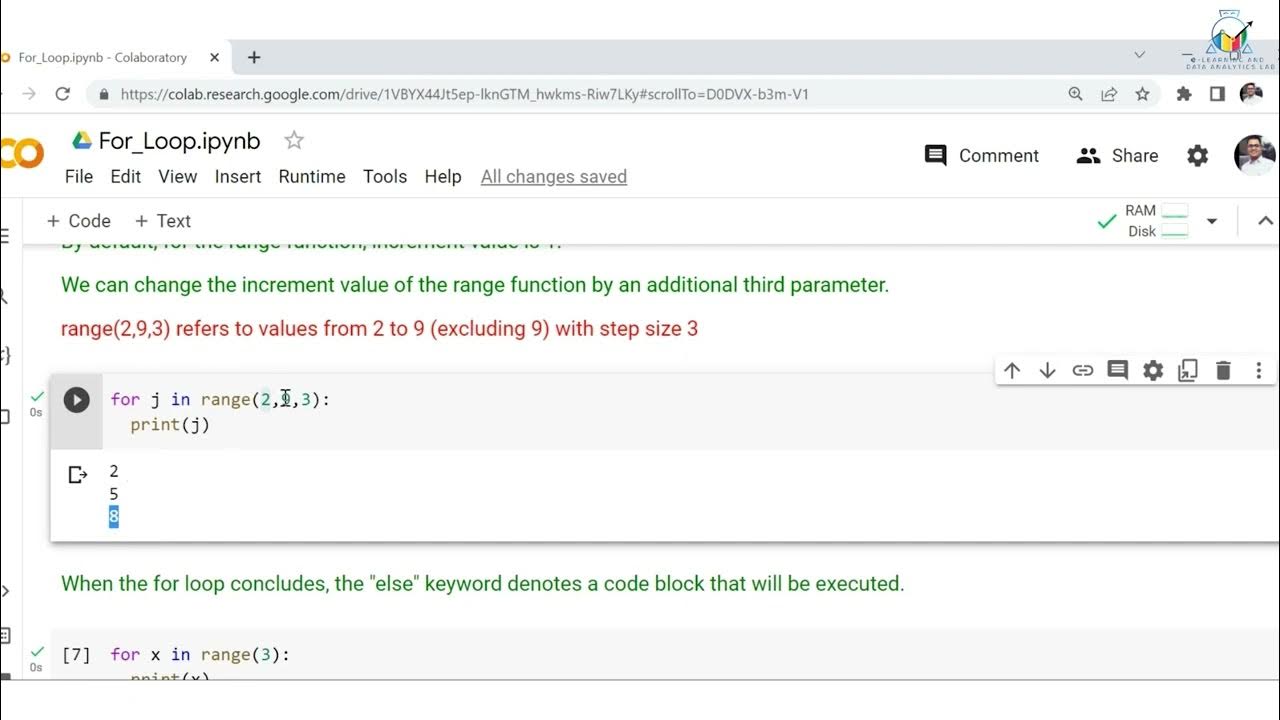Image resolution: width=1280 pixels, height=720 pixels.
Task: Bookmark this page in address bar
Action: coord(1142,94)
